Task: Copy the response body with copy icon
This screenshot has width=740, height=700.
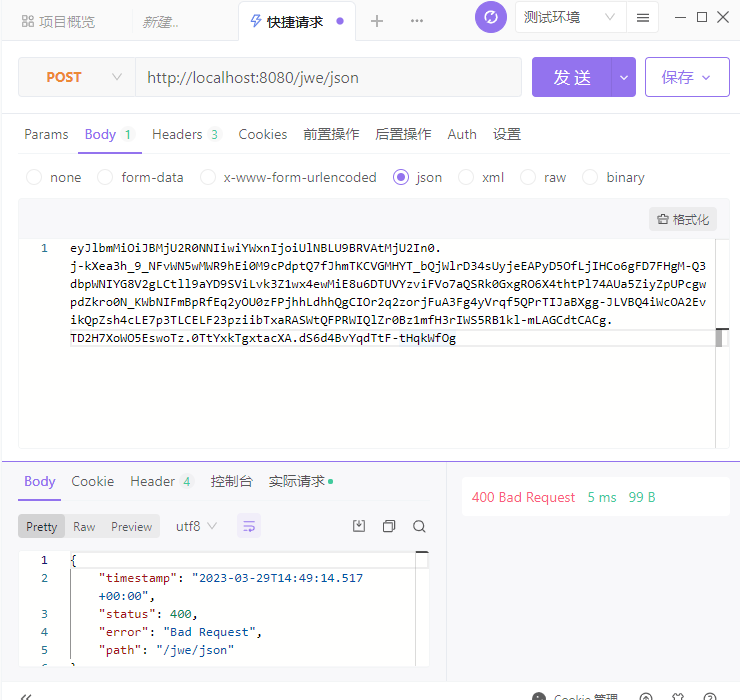Action: (x=389, y=526)
